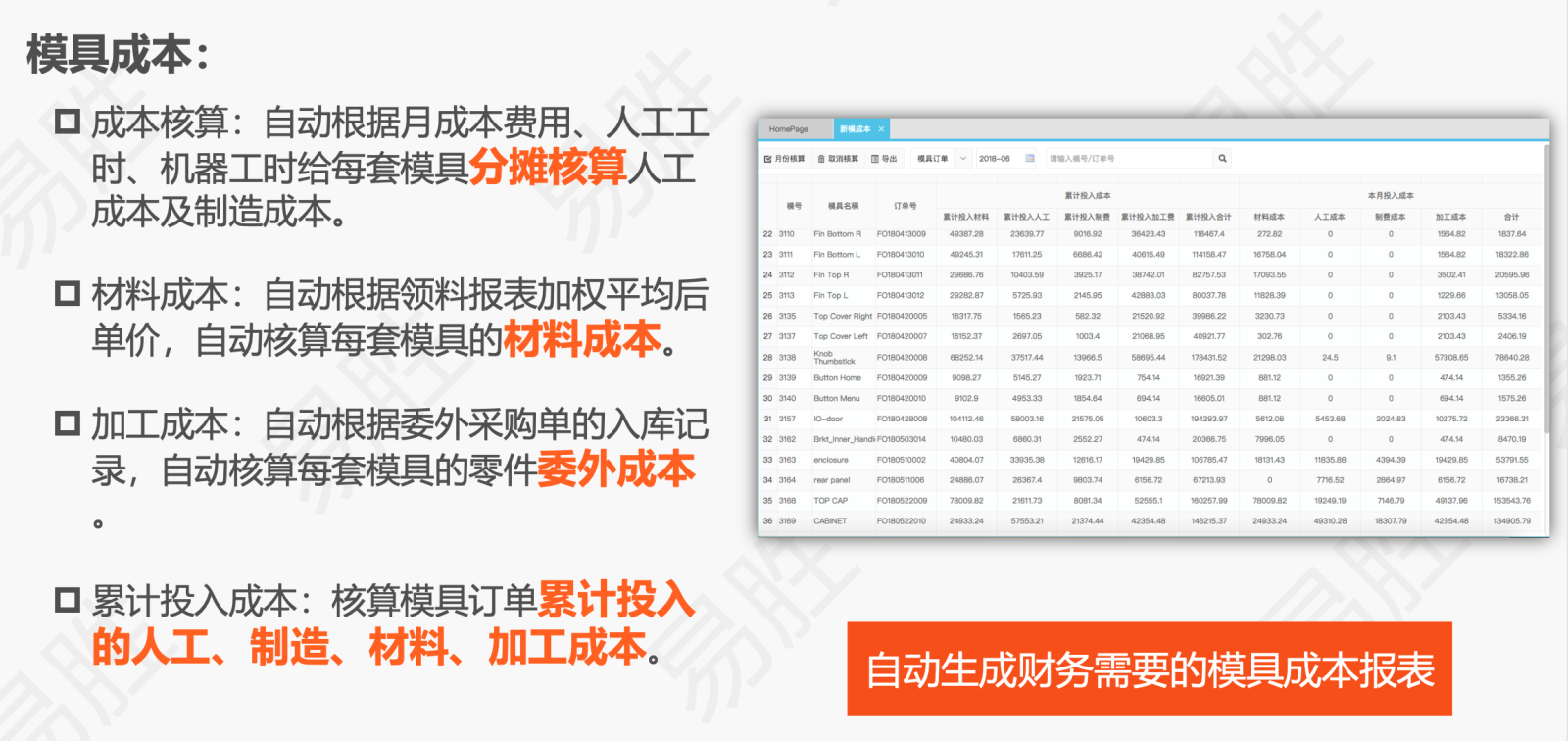Click the 153543.76 total cell

pyautogui.click(x=1512, y=501)
